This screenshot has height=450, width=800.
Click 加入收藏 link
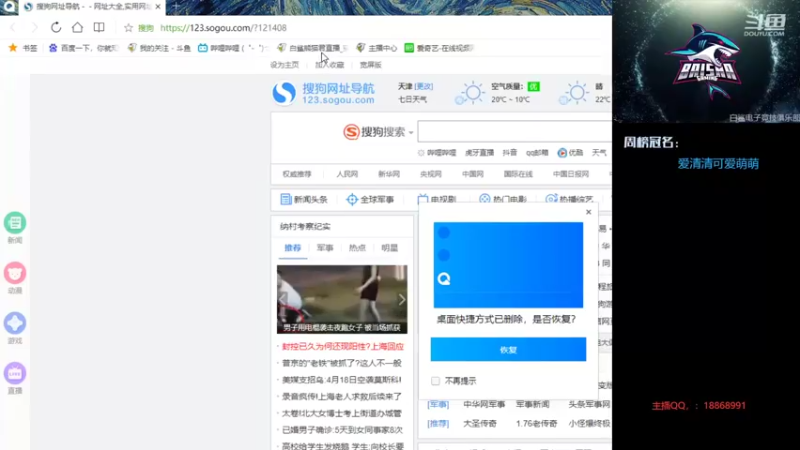coord(330,65)
